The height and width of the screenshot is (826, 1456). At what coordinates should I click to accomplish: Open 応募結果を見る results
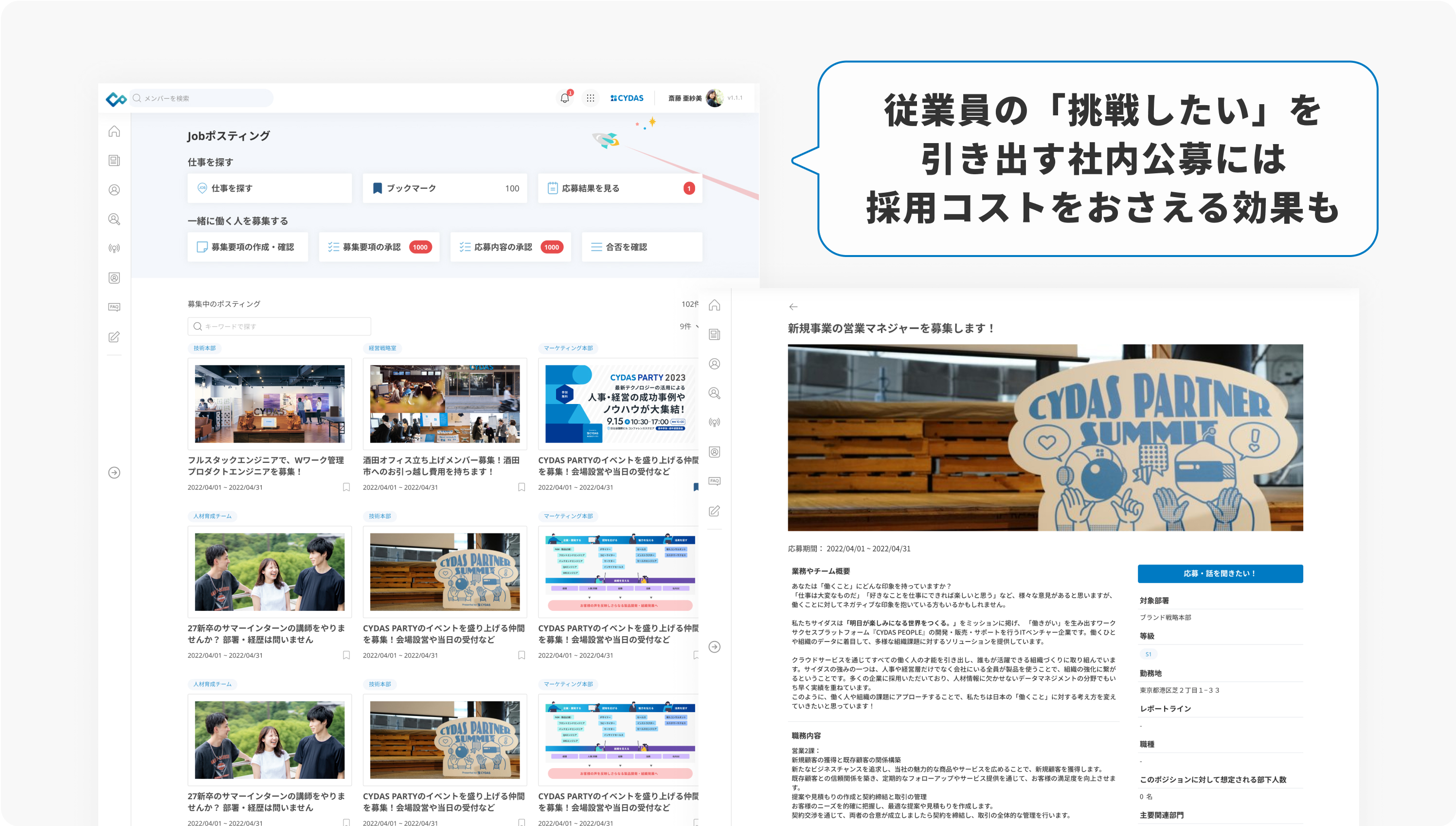click(620, 188)
